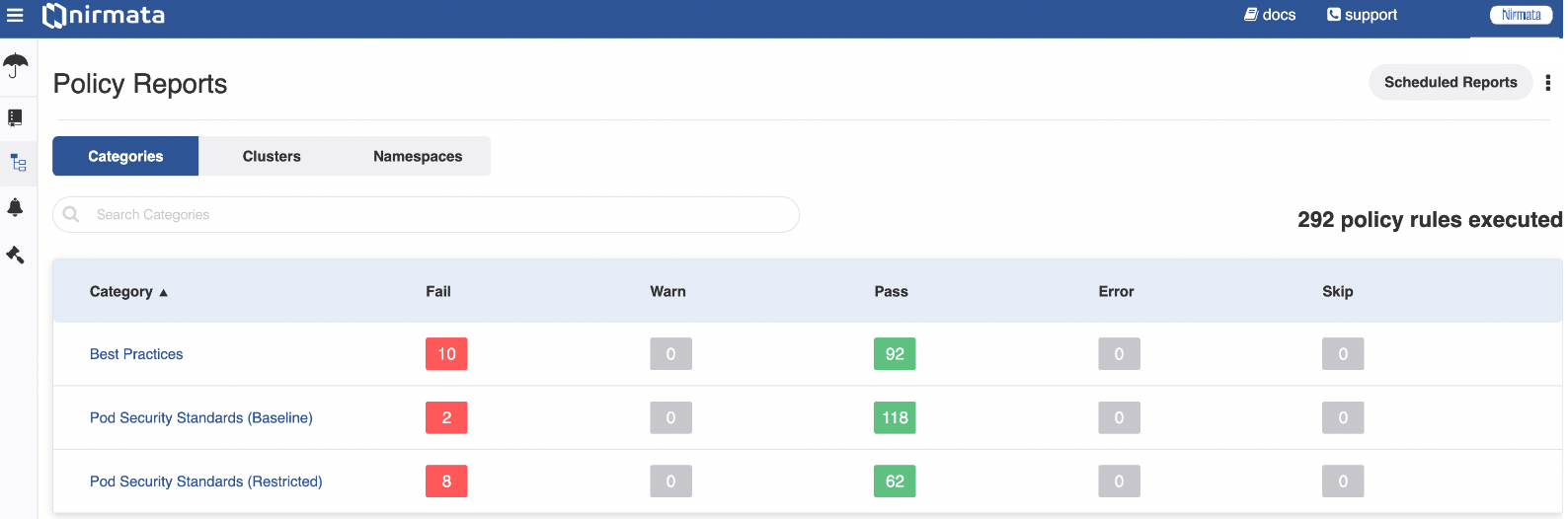Open the bell alerts sidebar icon
This screenshot has height=519, width=1568.
coord(15,207)
